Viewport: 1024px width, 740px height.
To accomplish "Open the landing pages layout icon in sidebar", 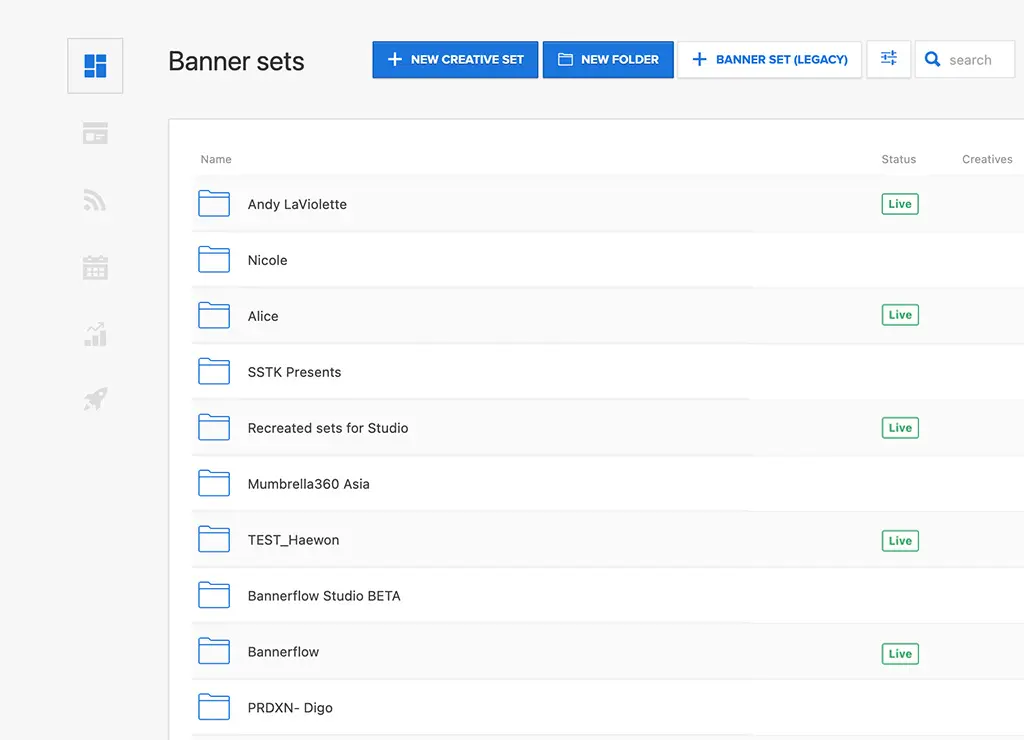I will coord(95,133).
